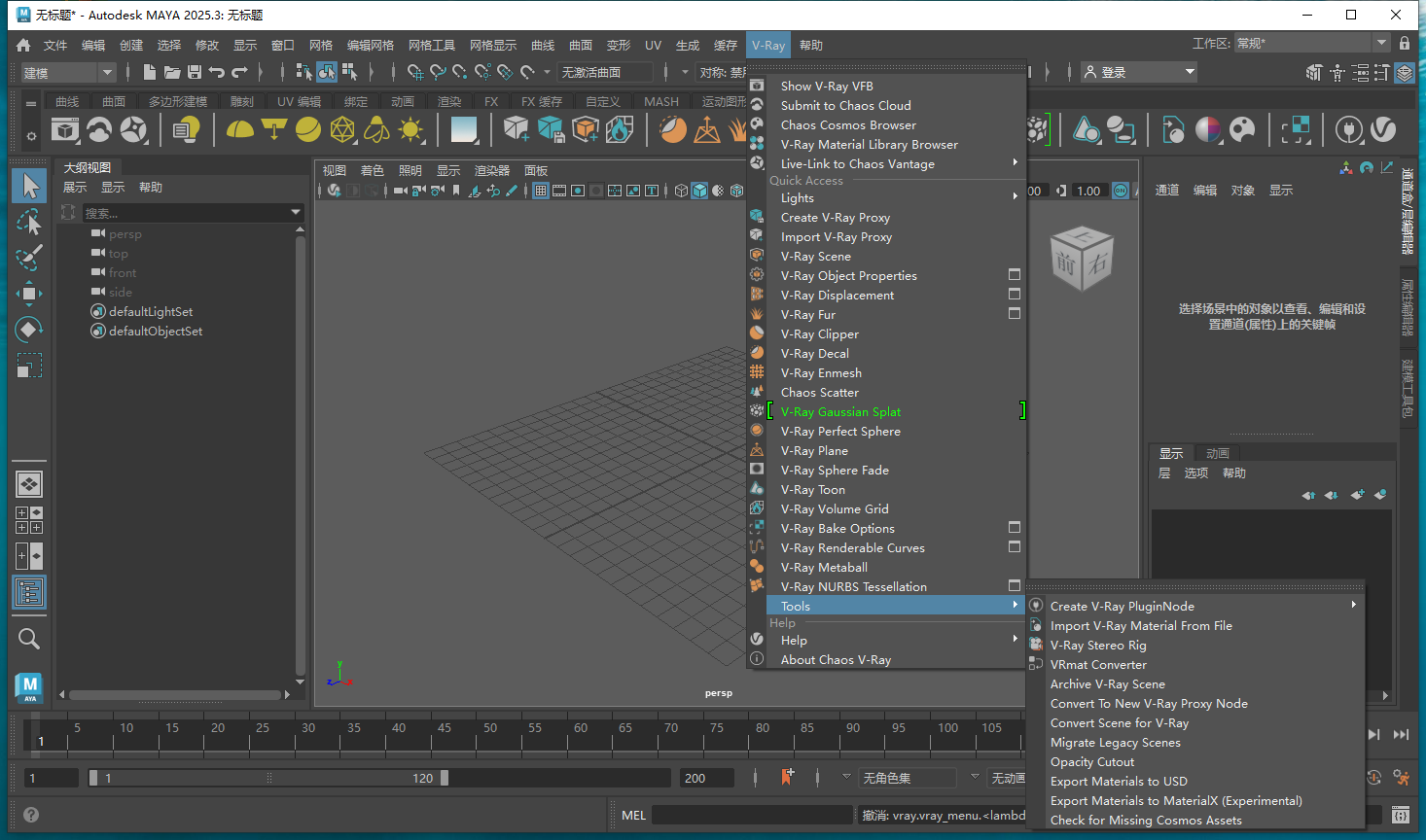Select the arrow Select tool in toolbox
Viewport: 1426px width, 840px height.
click(x=29, y=185)
